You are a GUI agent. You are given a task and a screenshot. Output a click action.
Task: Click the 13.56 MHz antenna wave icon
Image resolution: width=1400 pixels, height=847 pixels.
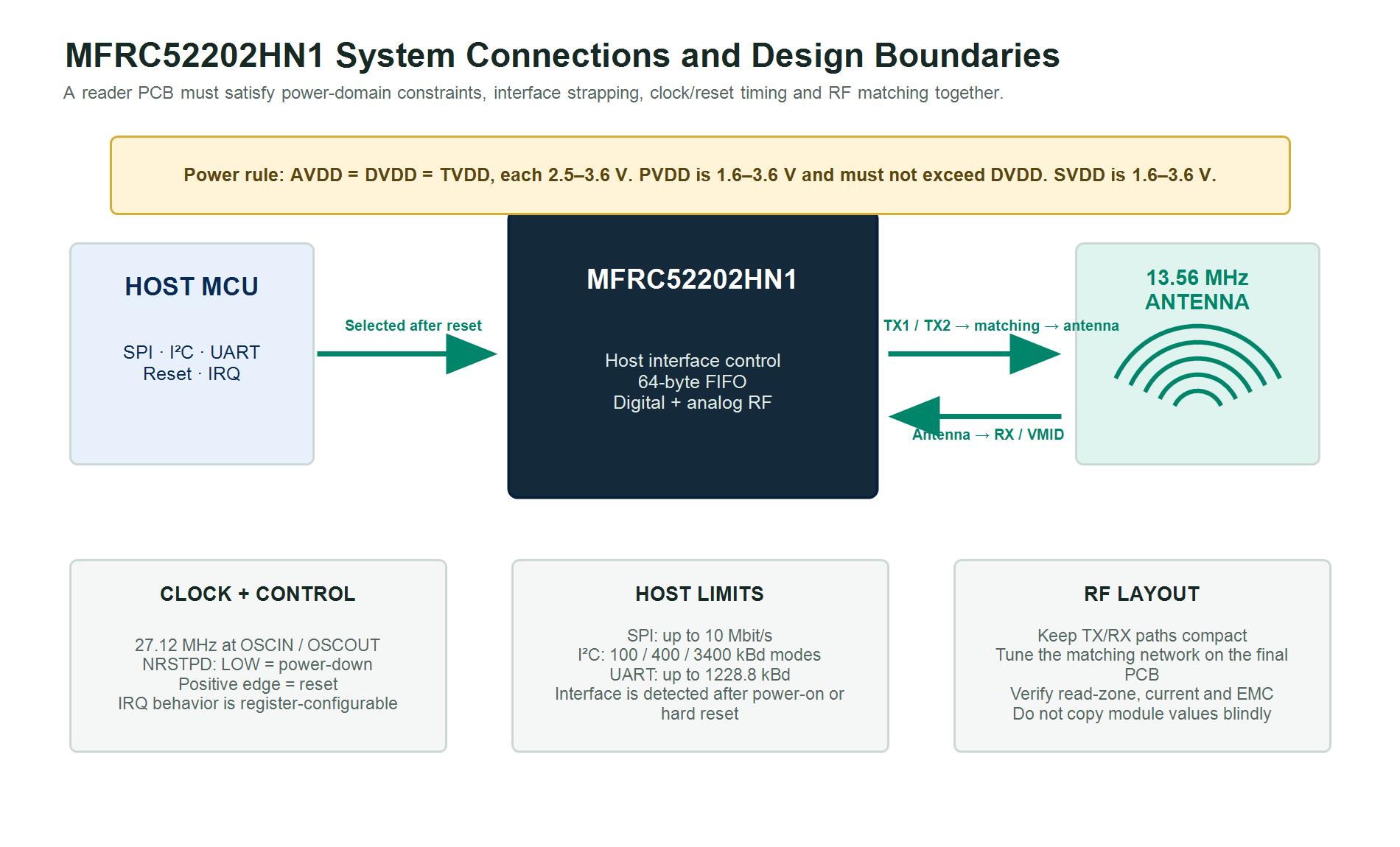point(1197,366)
